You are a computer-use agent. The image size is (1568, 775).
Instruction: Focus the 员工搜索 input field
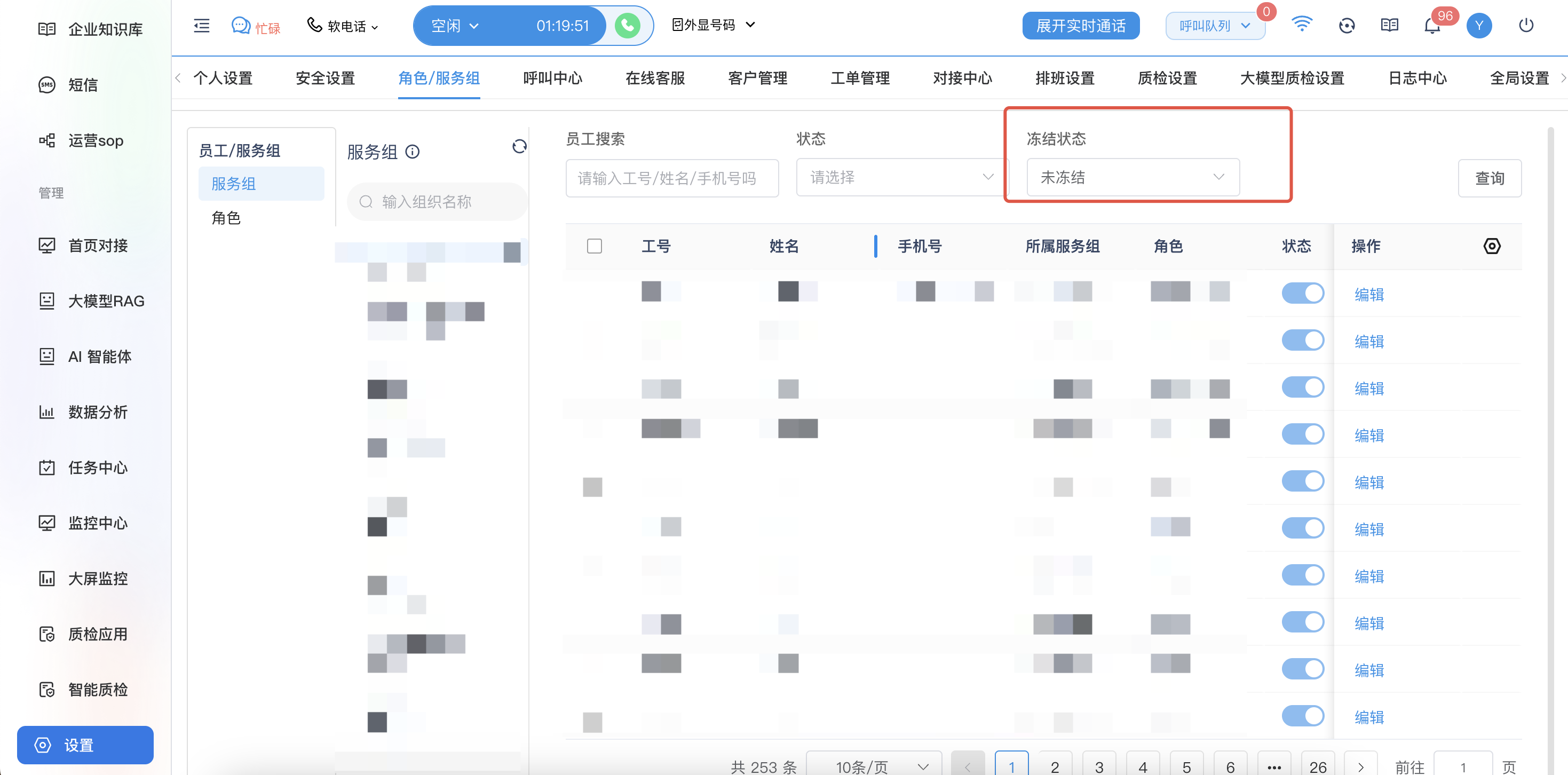coord(672,178)
